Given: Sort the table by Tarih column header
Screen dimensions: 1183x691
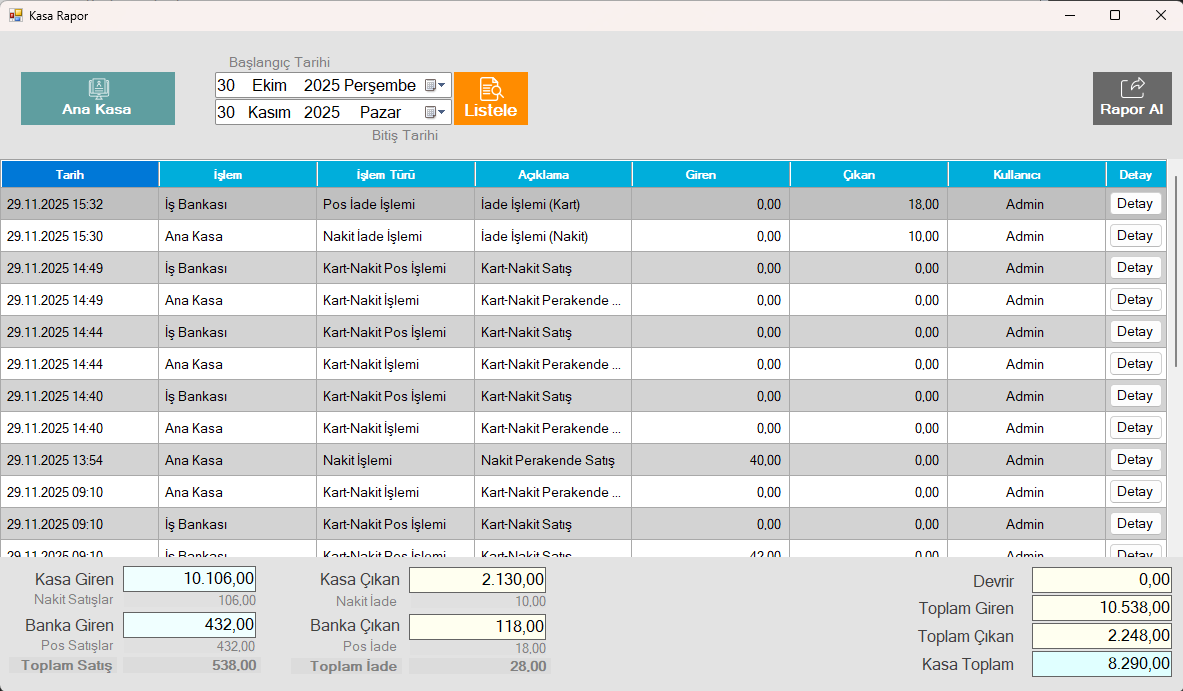Looking at the screenshot, I should click(79, 175).
